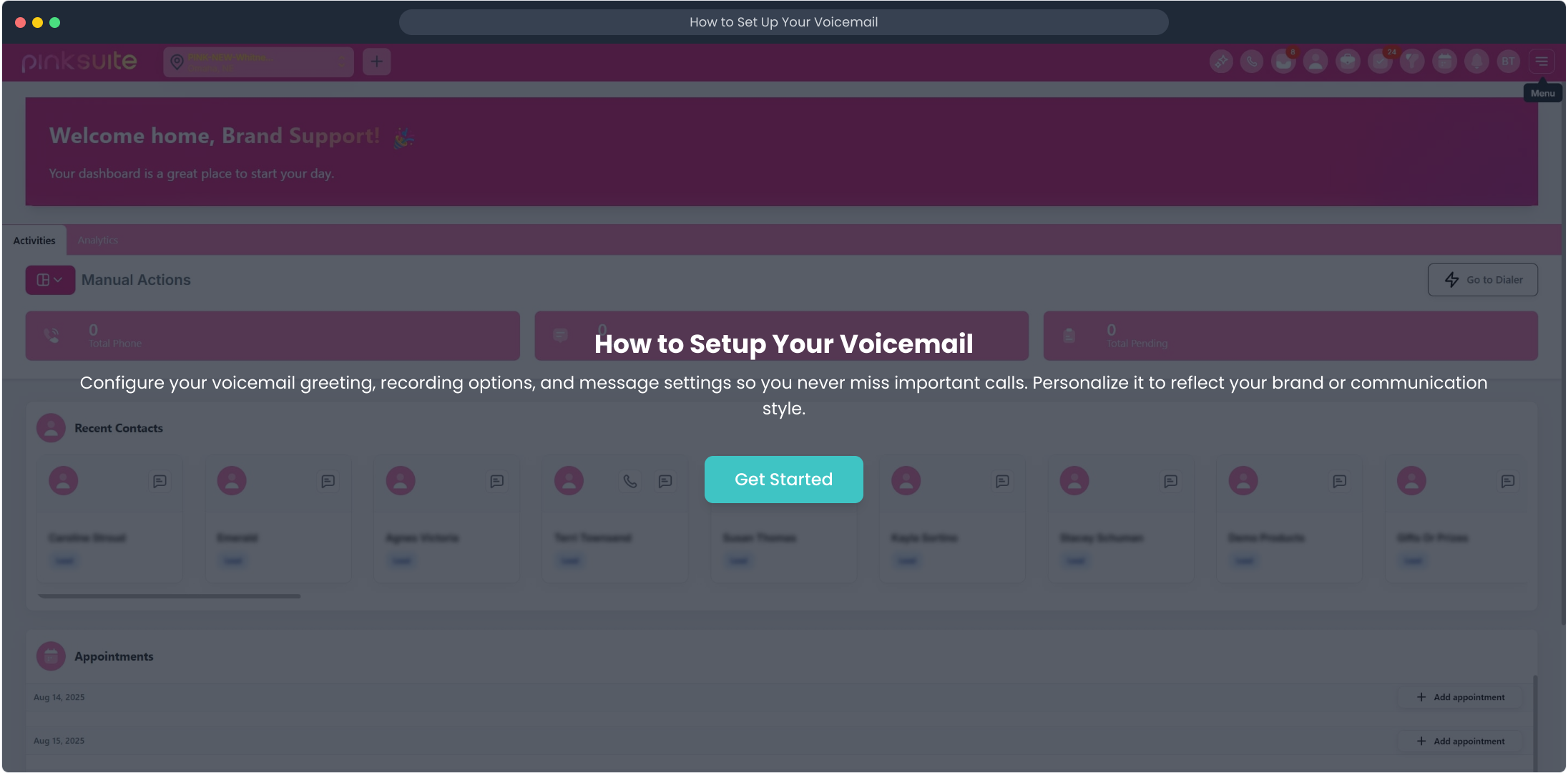
Task: Call Terri Townsend via phone icon
Action: 630,481
